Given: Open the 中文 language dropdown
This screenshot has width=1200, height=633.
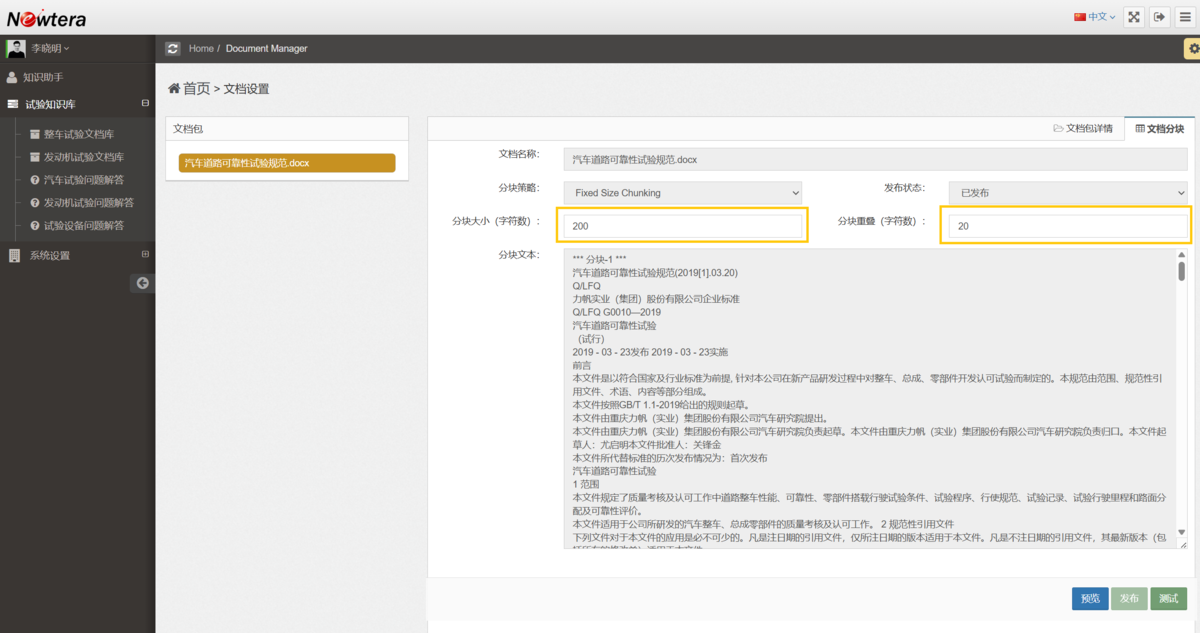Looking at the screenshot, I should [x=1095, y=17].
